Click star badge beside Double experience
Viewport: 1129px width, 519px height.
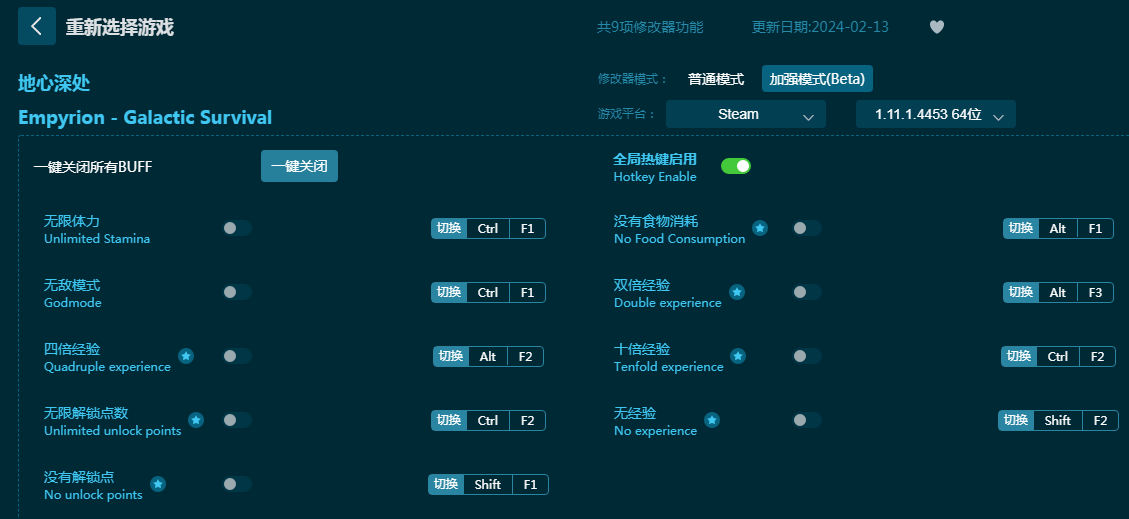point(737,292)
